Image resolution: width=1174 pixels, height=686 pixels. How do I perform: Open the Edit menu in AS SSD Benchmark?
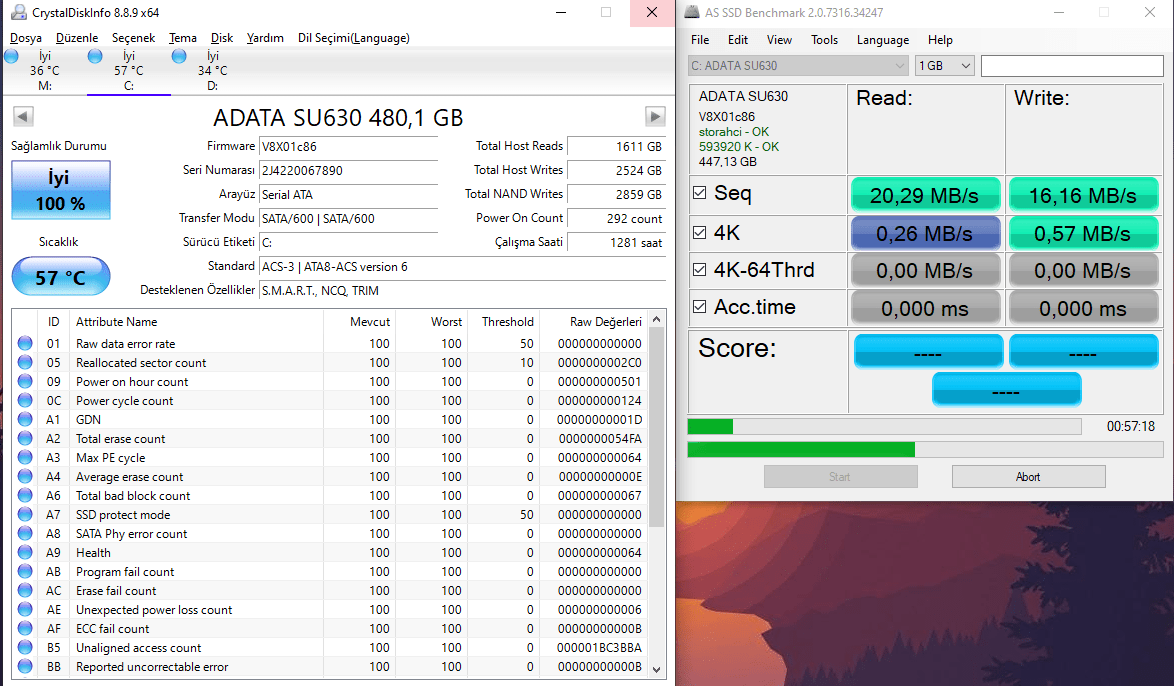[737, 40]
